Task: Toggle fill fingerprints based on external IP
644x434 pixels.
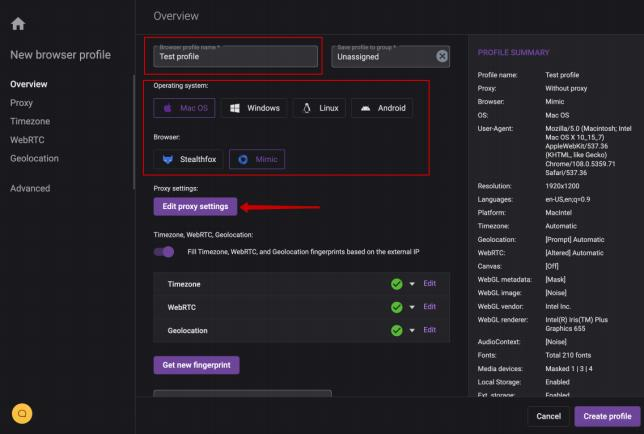Action: click(x=164, y=252)
